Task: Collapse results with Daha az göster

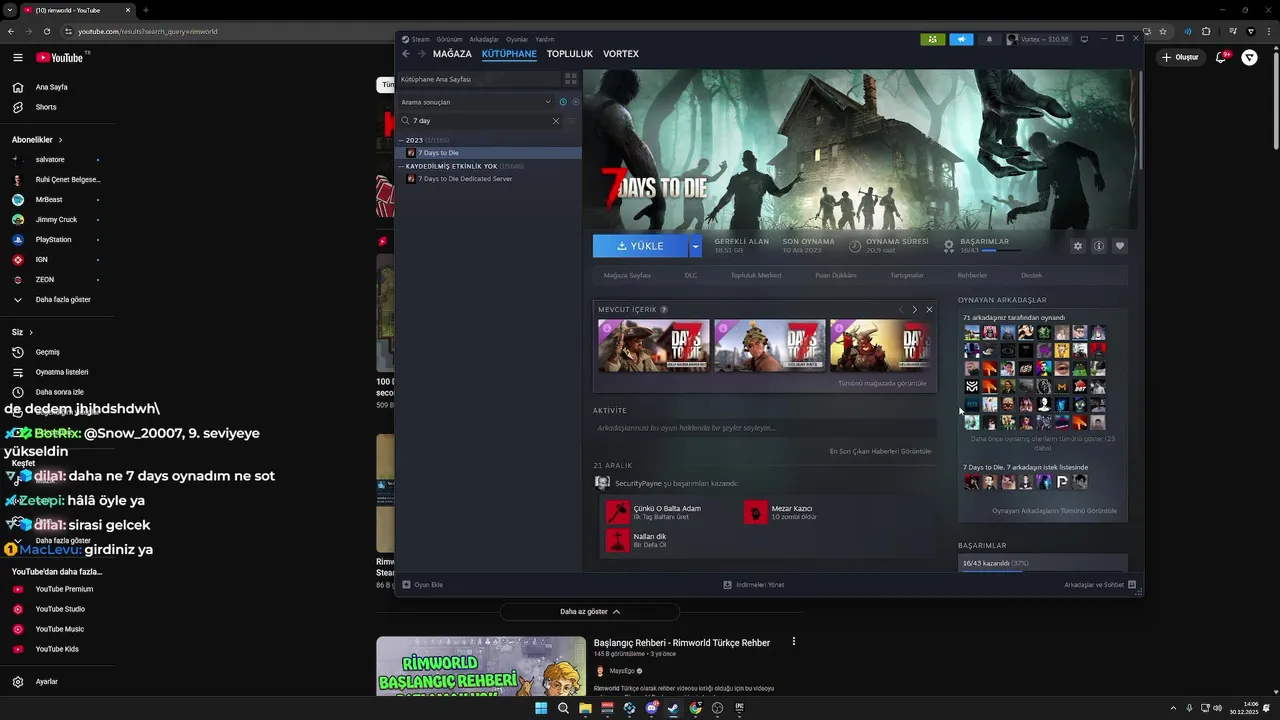Action: point(590,612)
